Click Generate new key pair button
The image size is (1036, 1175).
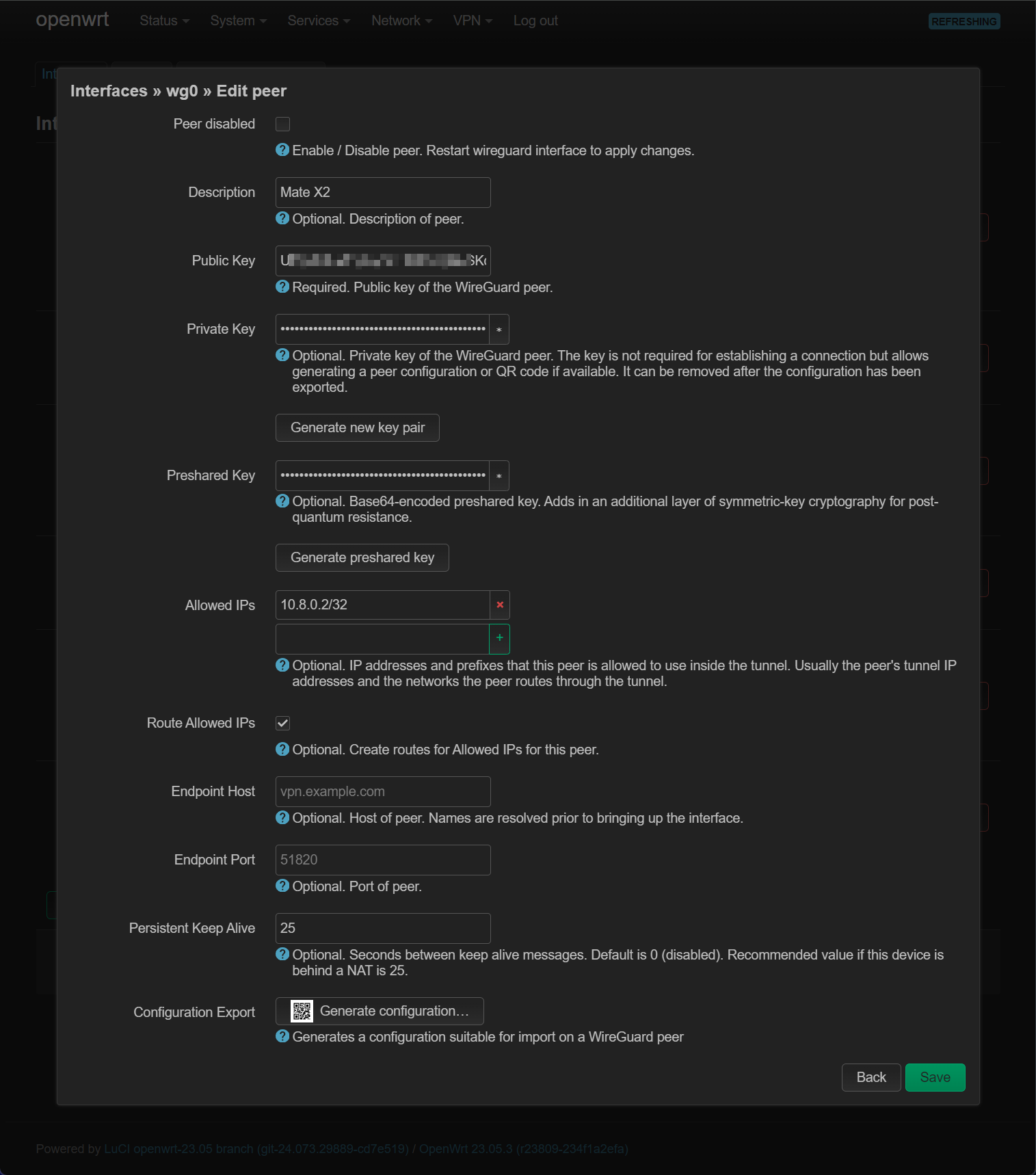point(358,427)
